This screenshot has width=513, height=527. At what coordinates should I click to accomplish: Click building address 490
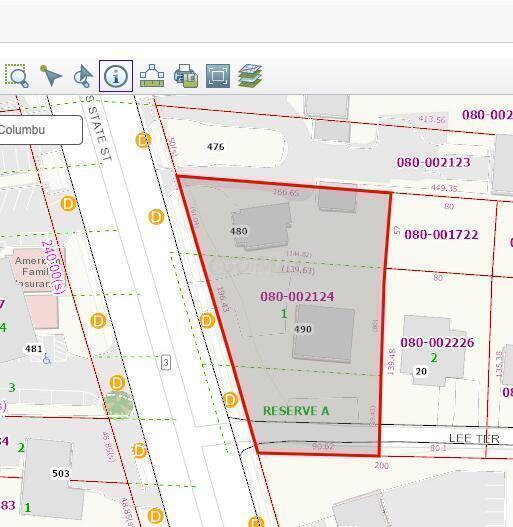click(x=303, y=329)
